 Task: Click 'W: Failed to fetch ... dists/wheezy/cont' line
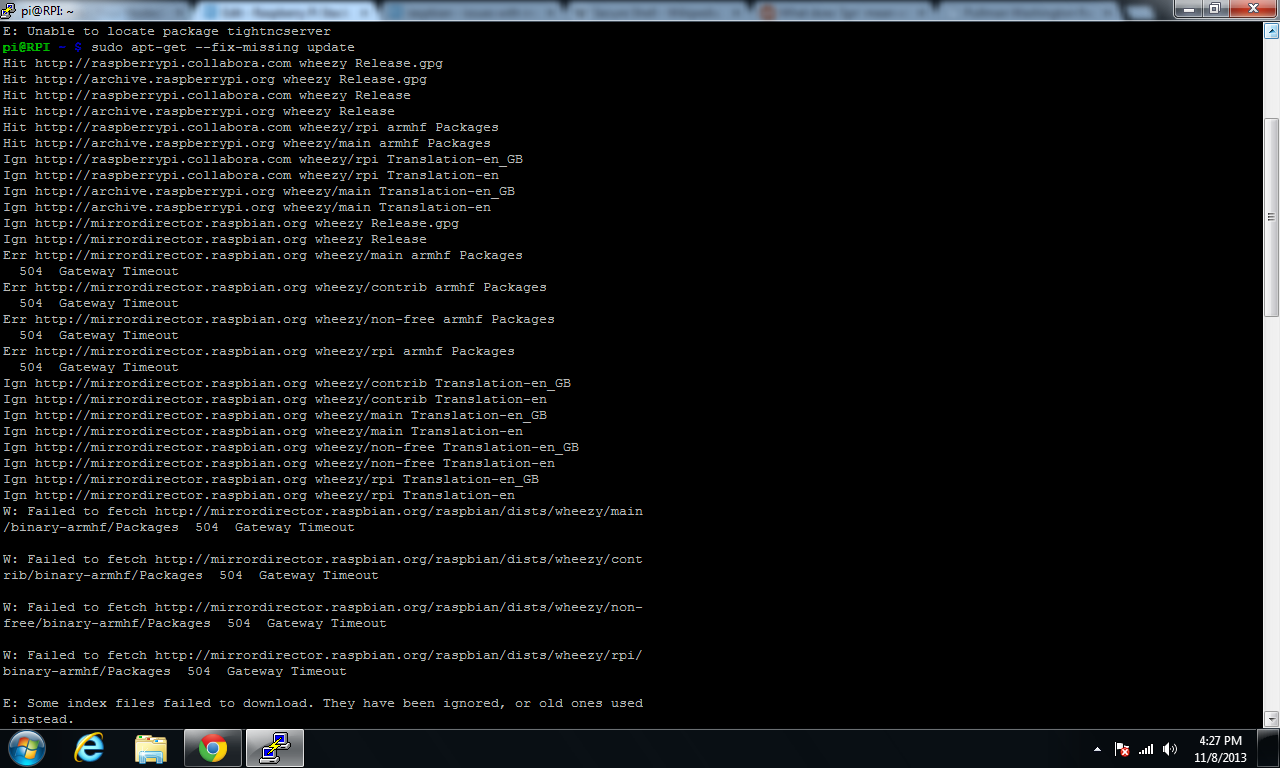coord(323,559)
